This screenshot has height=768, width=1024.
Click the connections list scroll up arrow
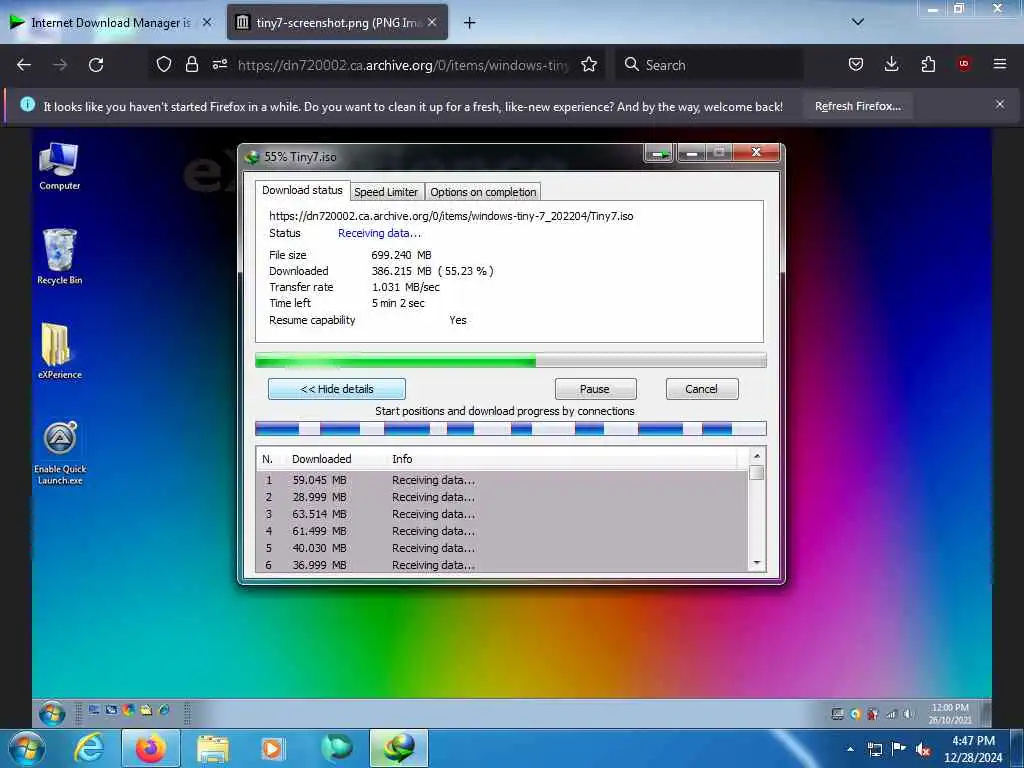(x=757, y=456)
